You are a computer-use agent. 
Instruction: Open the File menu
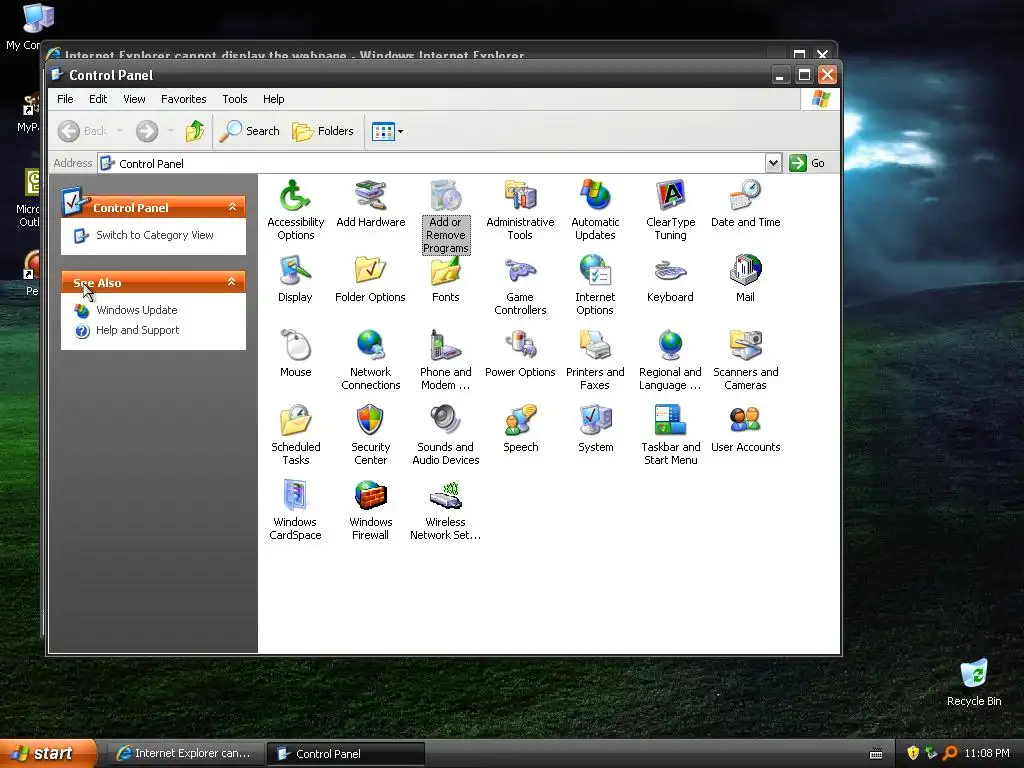pos(65,99)
